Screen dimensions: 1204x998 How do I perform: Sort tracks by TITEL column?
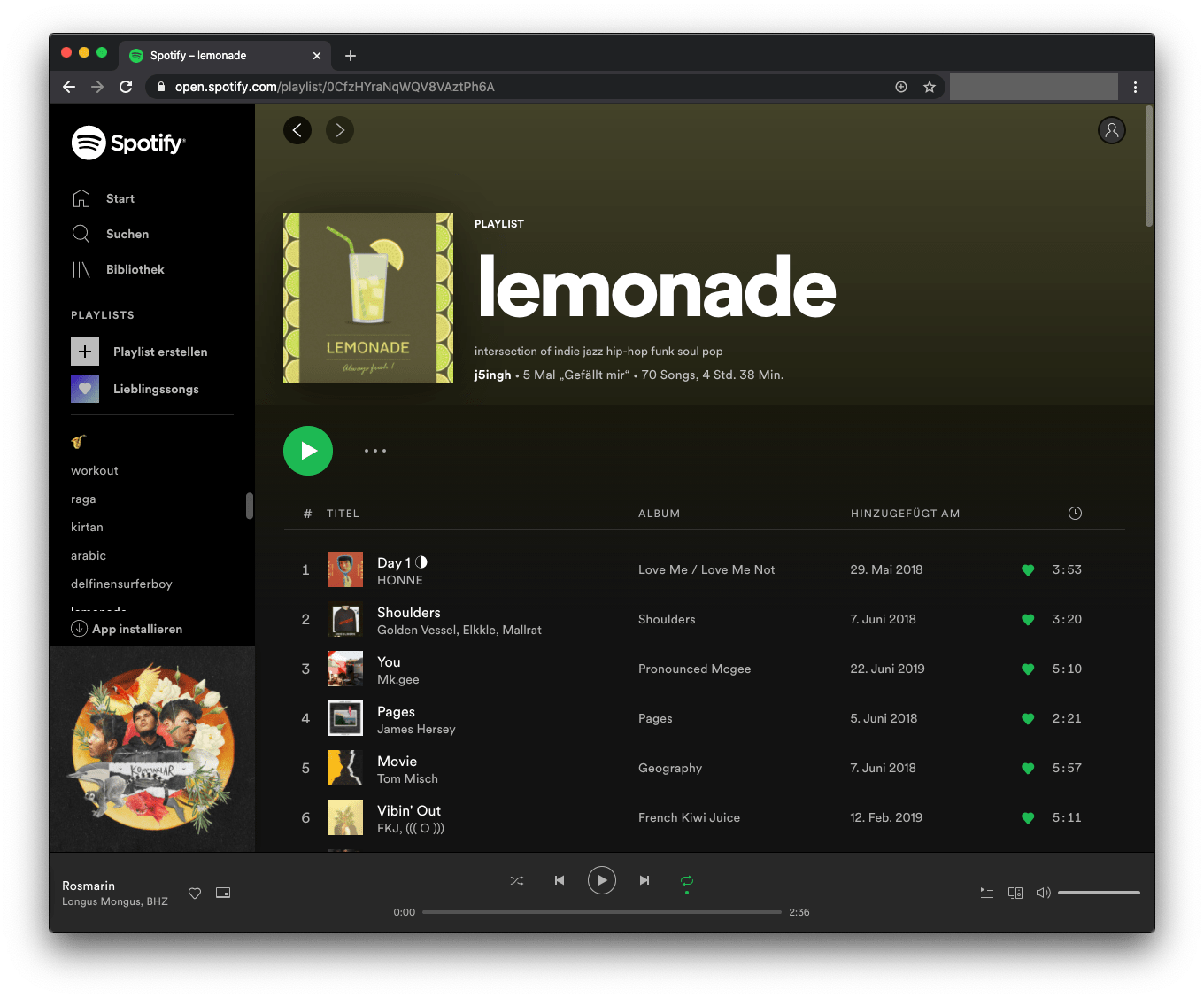coord(343,514)
